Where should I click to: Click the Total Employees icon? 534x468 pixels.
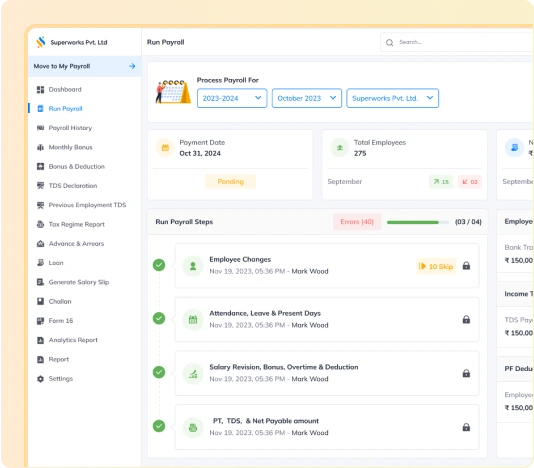[x=340, y=148]
